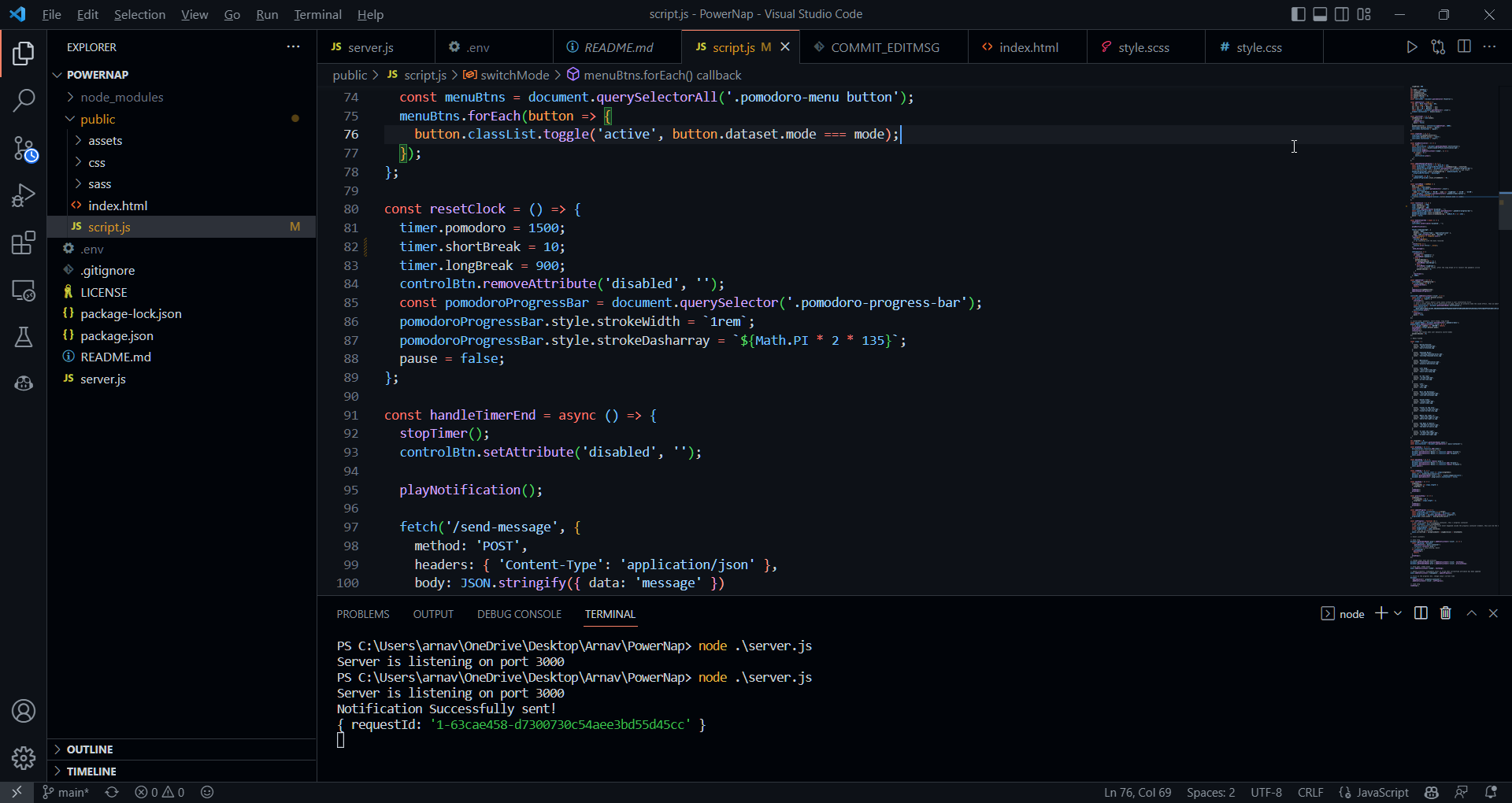The width and height of the screenshot is (1512, 803).
Task: Split the editor to the right
Action: click(1464, 47)
